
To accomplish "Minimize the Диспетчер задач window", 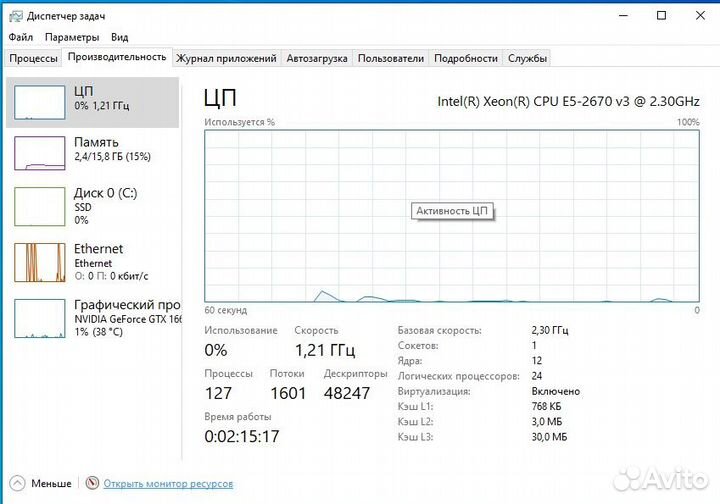I will click(623, 16).
